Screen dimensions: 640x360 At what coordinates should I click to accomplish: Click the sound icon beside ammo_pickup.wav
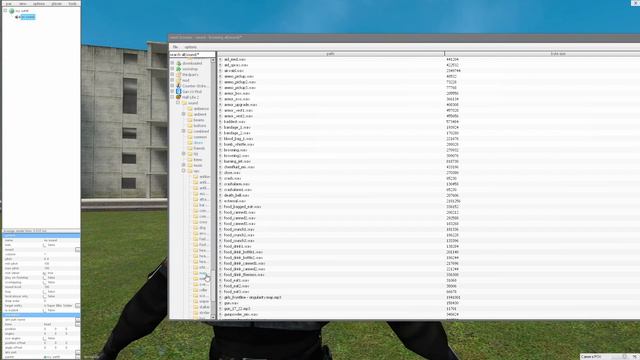pyautogui.click(x=220, y=76)
